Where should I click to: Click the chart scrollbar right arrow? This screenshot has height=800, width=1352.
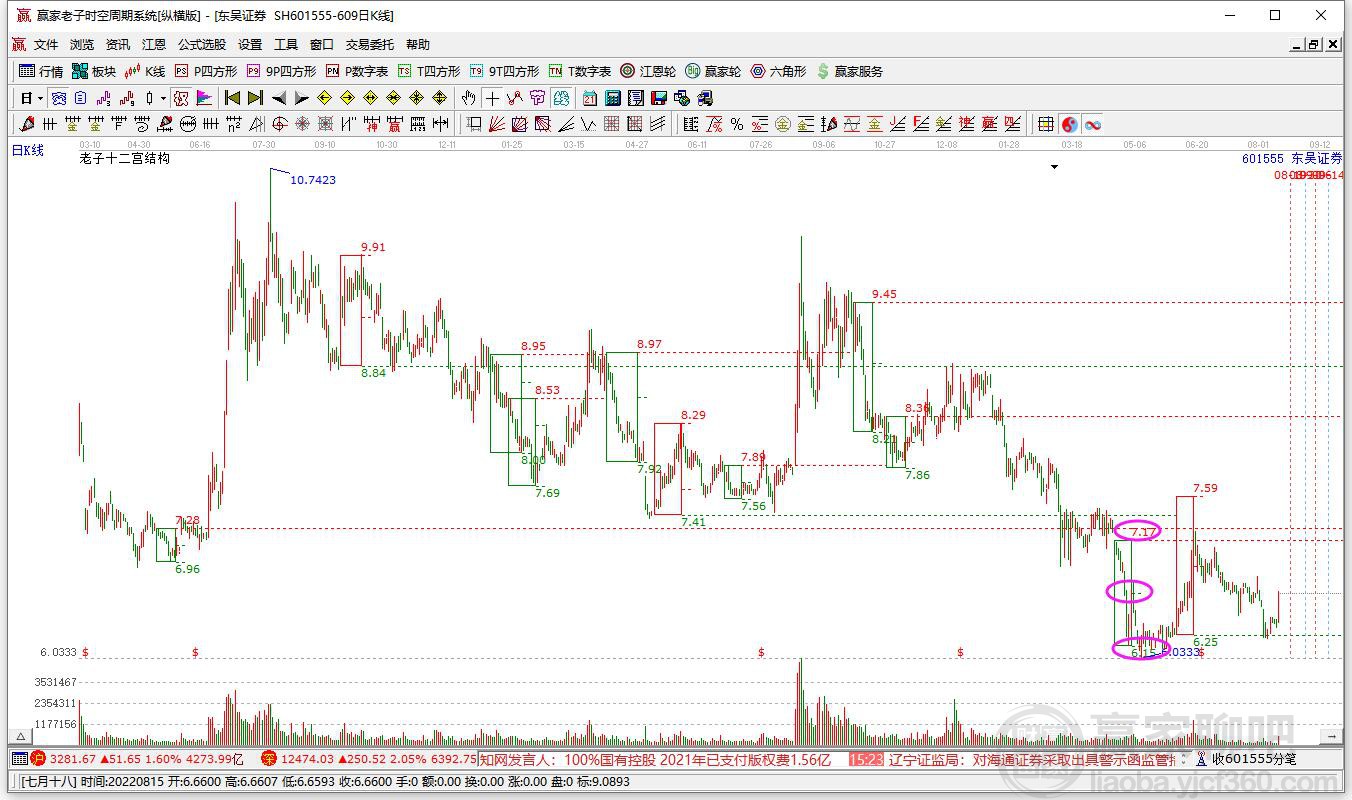coord(1331,736)
